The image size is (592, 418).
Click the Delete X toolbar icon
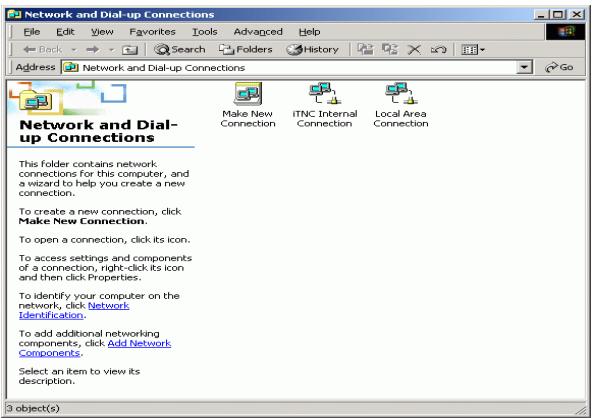coord(414,49)
